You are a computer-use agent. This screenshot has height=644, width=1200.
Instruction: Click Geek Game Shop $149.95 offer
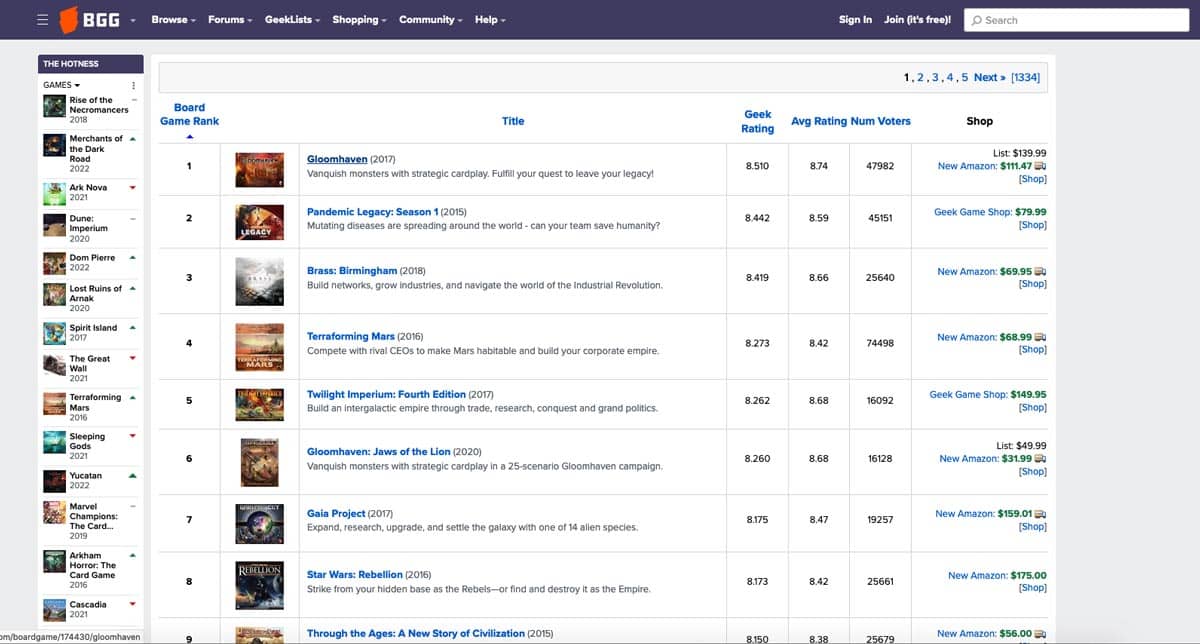coord(988,395)
